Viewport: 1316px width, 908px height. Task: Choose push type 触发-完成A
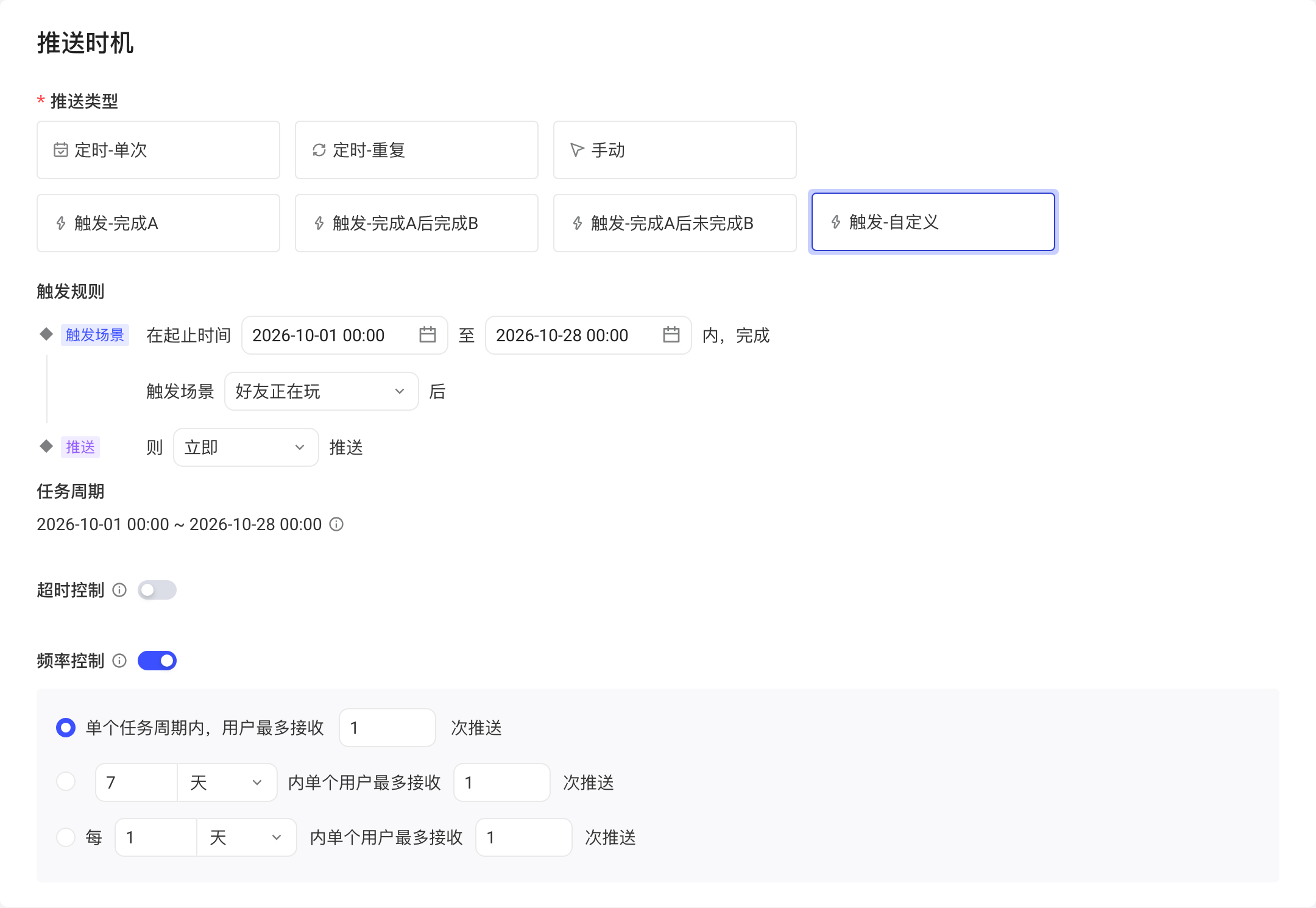(x=158, y=223)
